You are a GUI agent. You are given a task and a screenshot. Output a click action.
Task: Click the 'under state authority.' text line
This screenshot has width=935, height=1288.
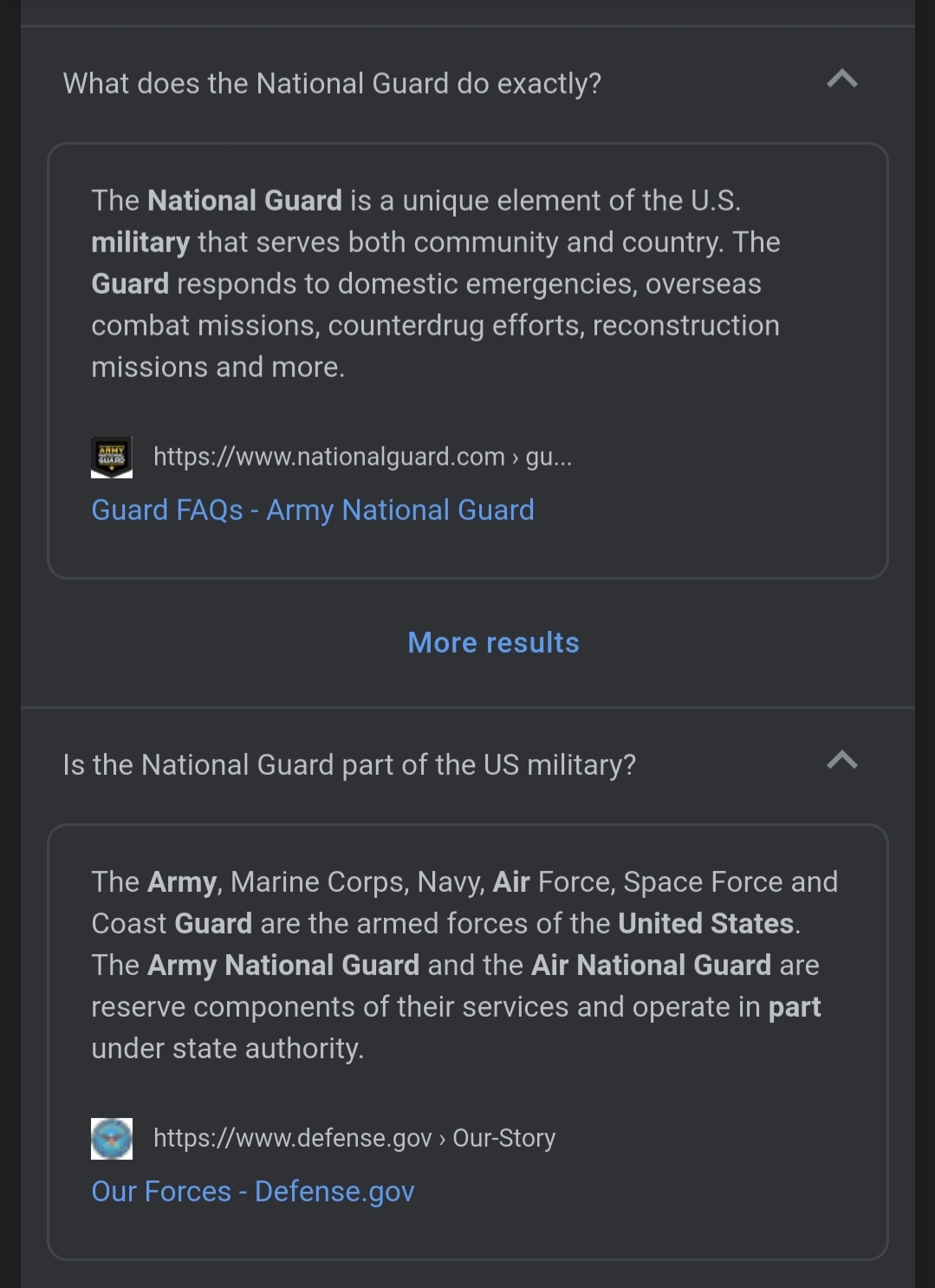point(228,1048)
